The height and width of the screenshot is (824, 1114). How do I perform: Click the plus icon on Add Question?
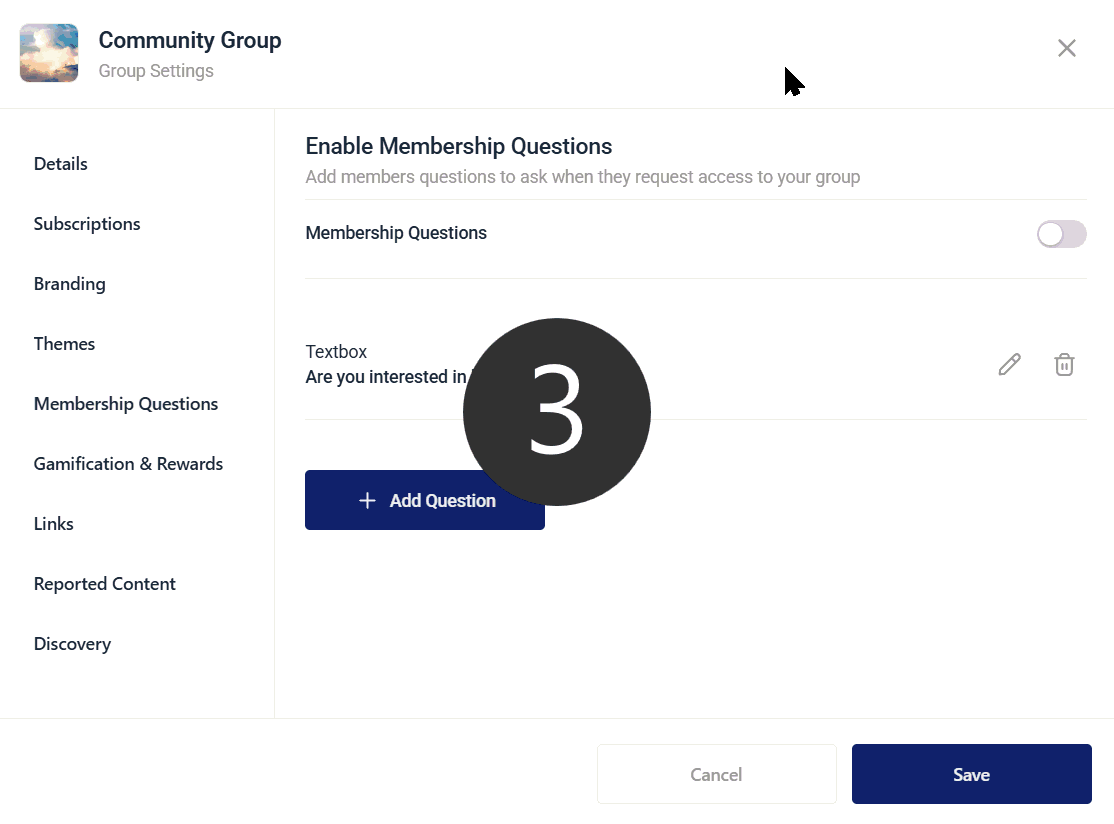(367, 501)
